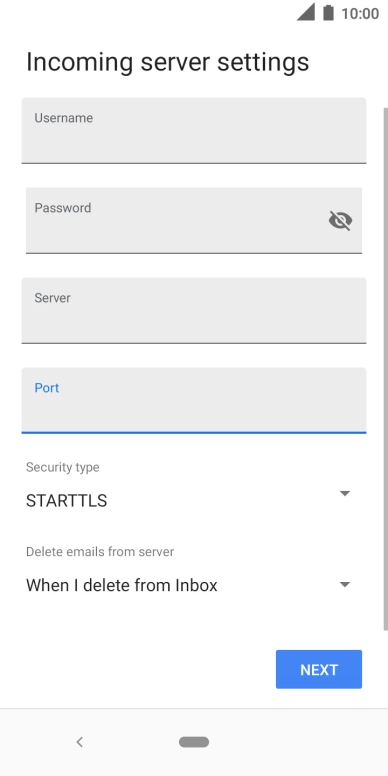Expand Security type dropdown arrow
This screenshot has width=388, height=776.
(x=345, y=493)
